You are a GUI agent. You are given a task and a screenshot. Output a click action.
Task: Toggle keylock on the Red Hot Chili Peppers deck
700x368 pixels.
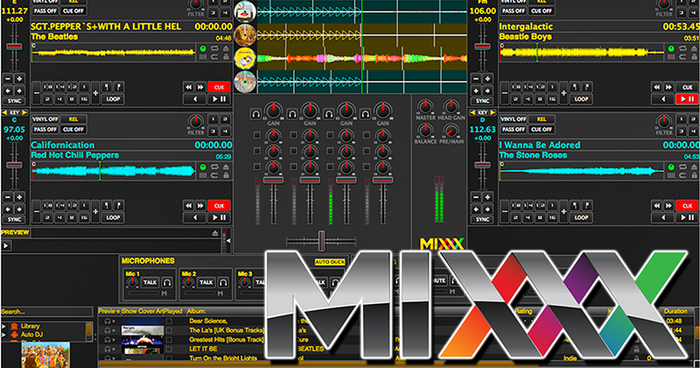tap(226, 175)
